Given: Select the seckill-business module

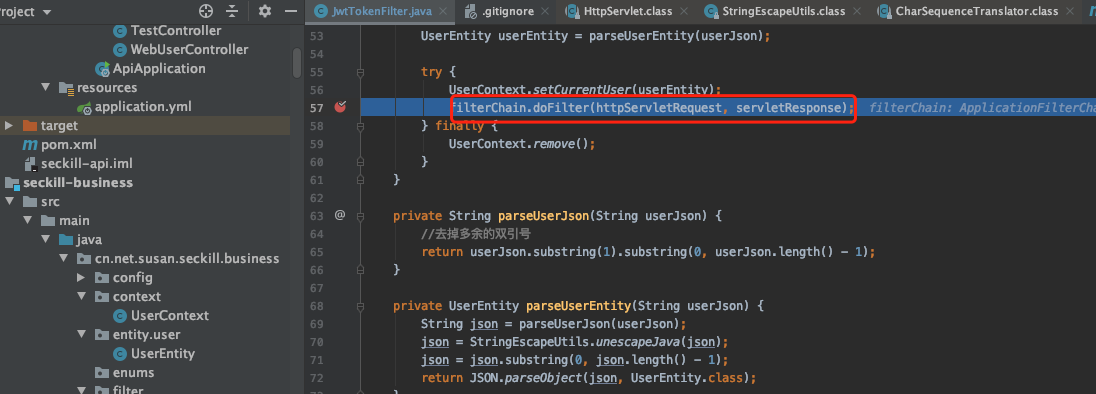Looking at the screenshot, I should point(78,182).
